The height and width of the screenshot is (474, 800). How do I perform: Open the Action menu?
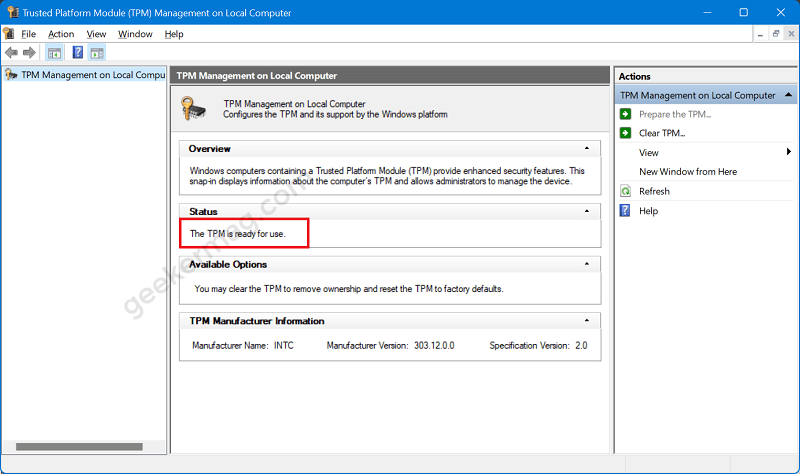coord(61,34)
